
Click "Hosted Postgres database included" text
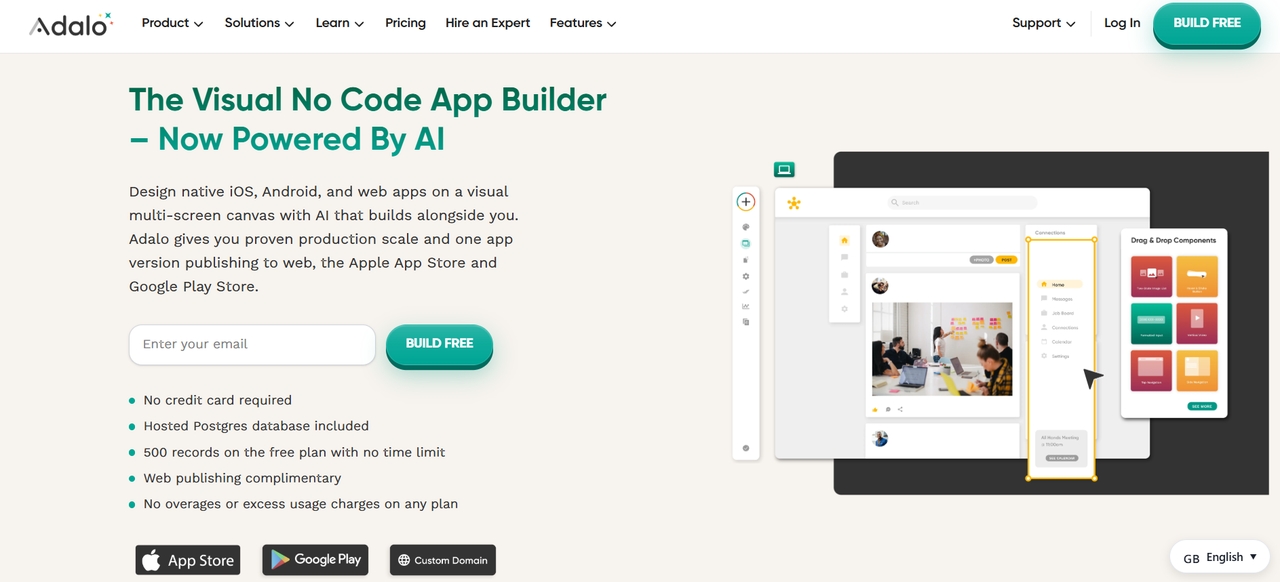pyautogui.click(x=256, y=426)
